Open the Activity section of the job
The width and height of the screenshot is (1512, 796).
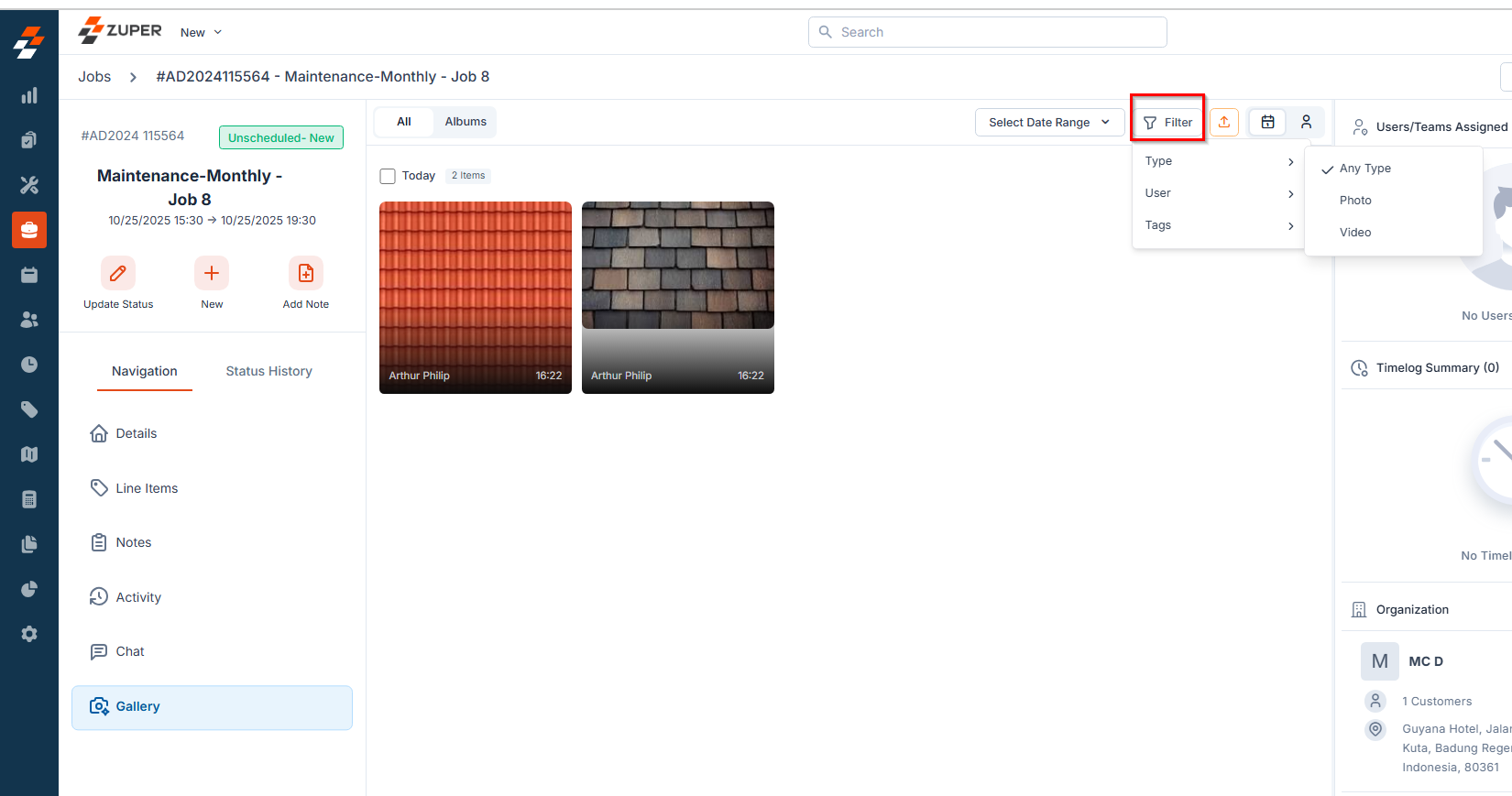pyautogui.click(x=212, y=597)
